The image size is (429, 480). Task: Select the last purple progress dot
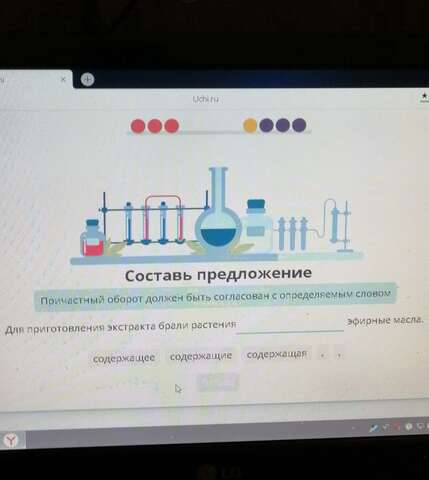[299, 125]
